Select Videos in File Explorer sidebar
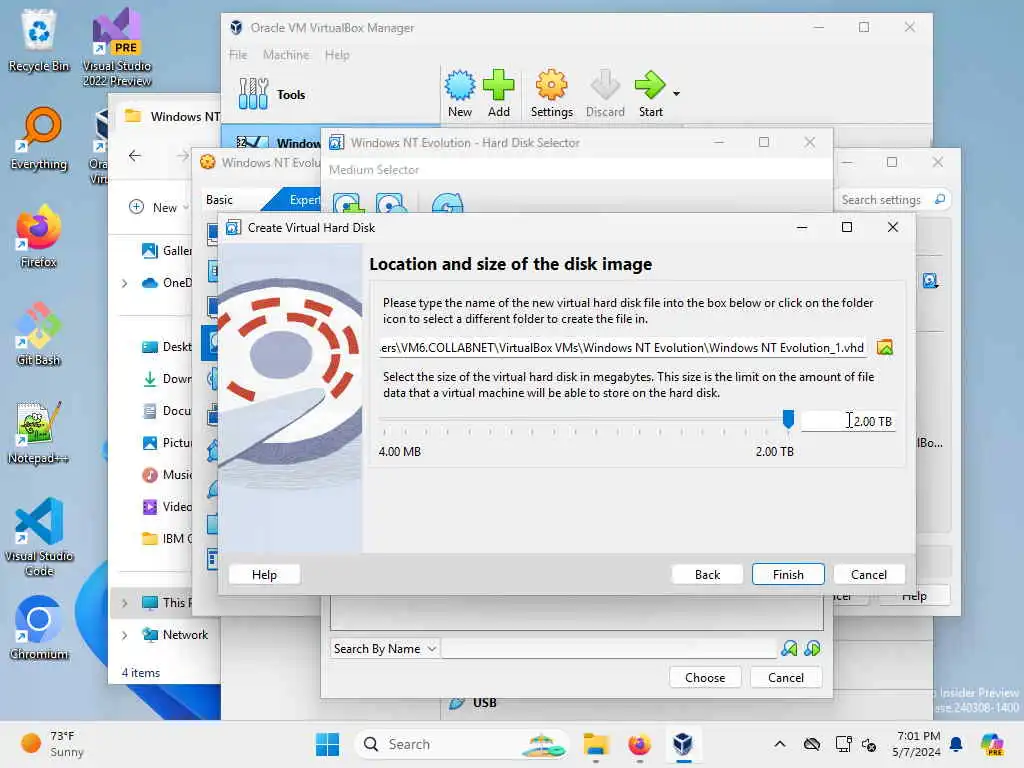The height and width of the screenshot is (768, 1024). pos(167,507)
